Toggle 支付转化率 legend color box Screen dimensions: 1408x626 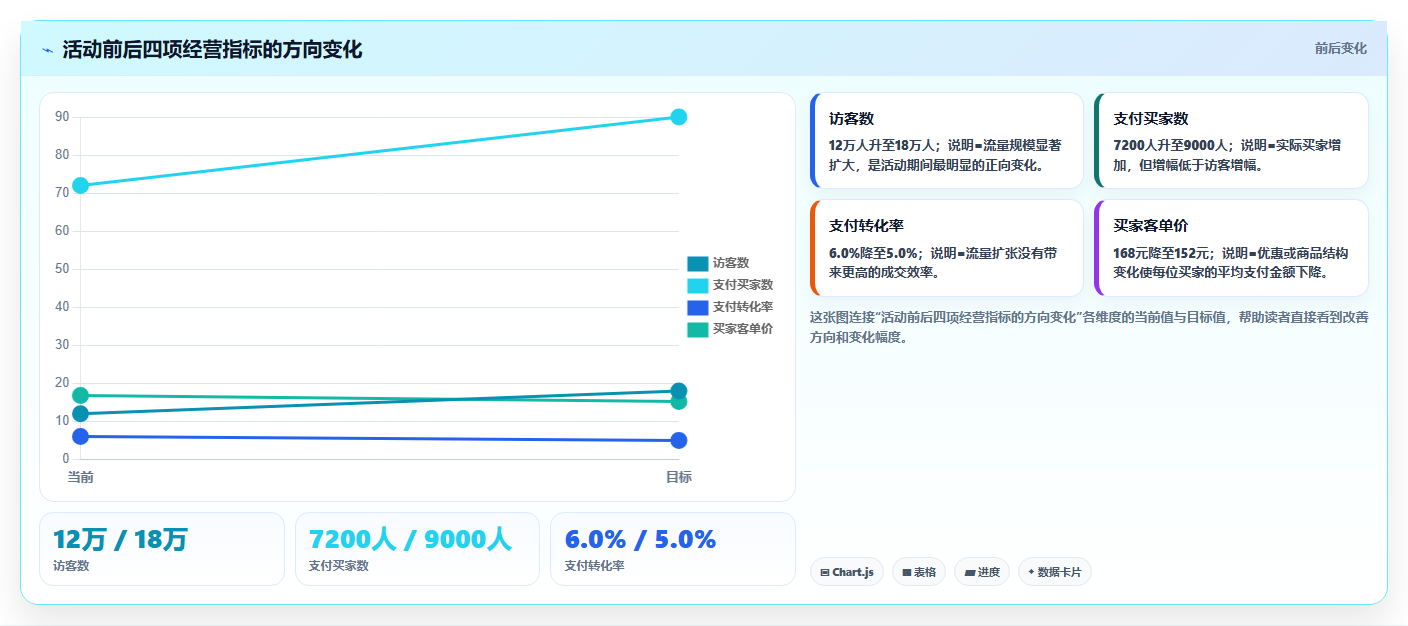pos(698,307)
